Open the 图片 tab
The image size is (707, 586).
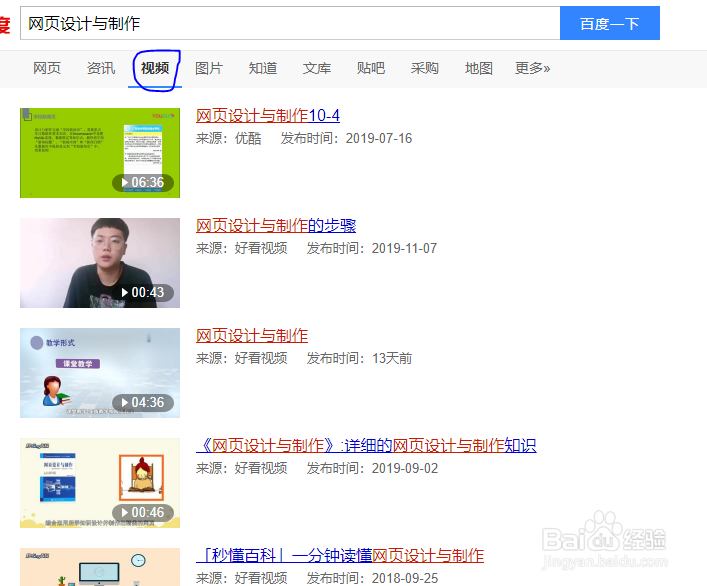[x=209, y=68]
